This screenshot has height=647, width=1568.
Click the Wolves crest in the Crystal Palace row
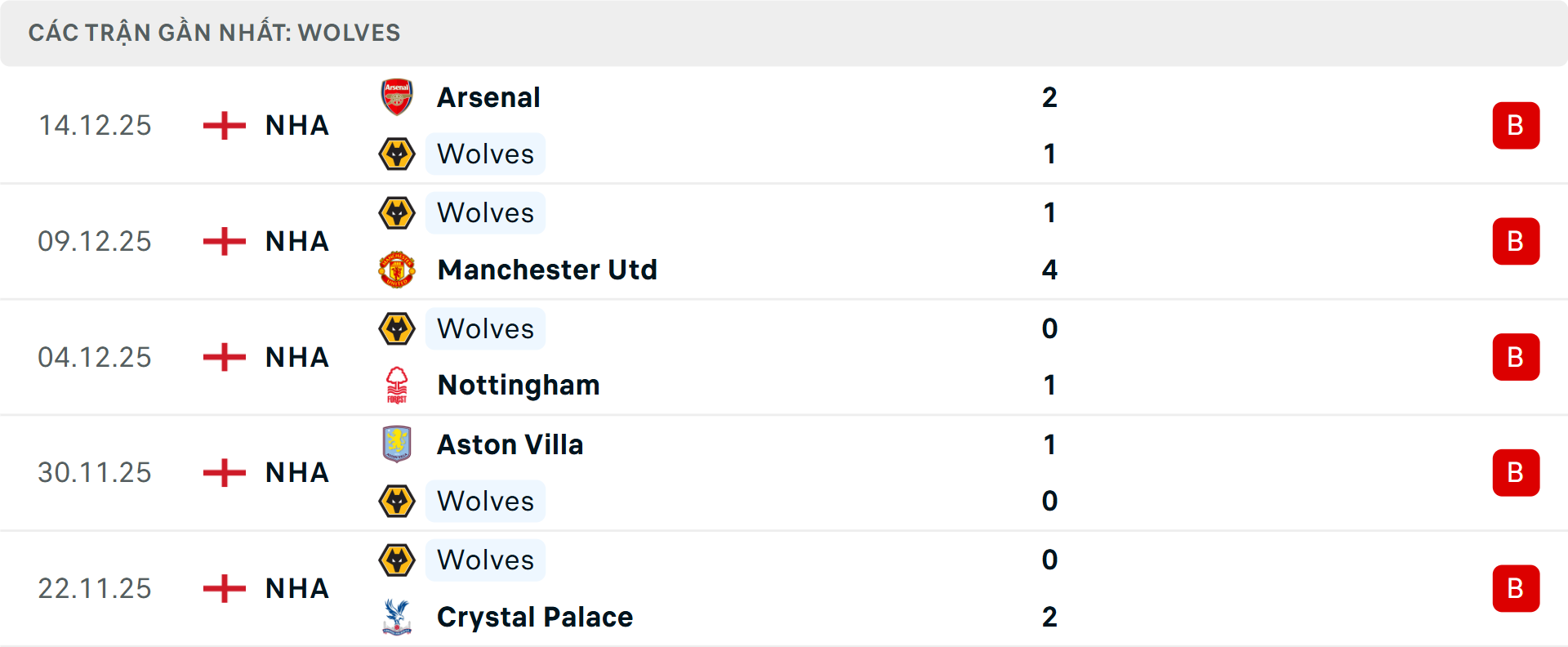click(x=398, y=560)
